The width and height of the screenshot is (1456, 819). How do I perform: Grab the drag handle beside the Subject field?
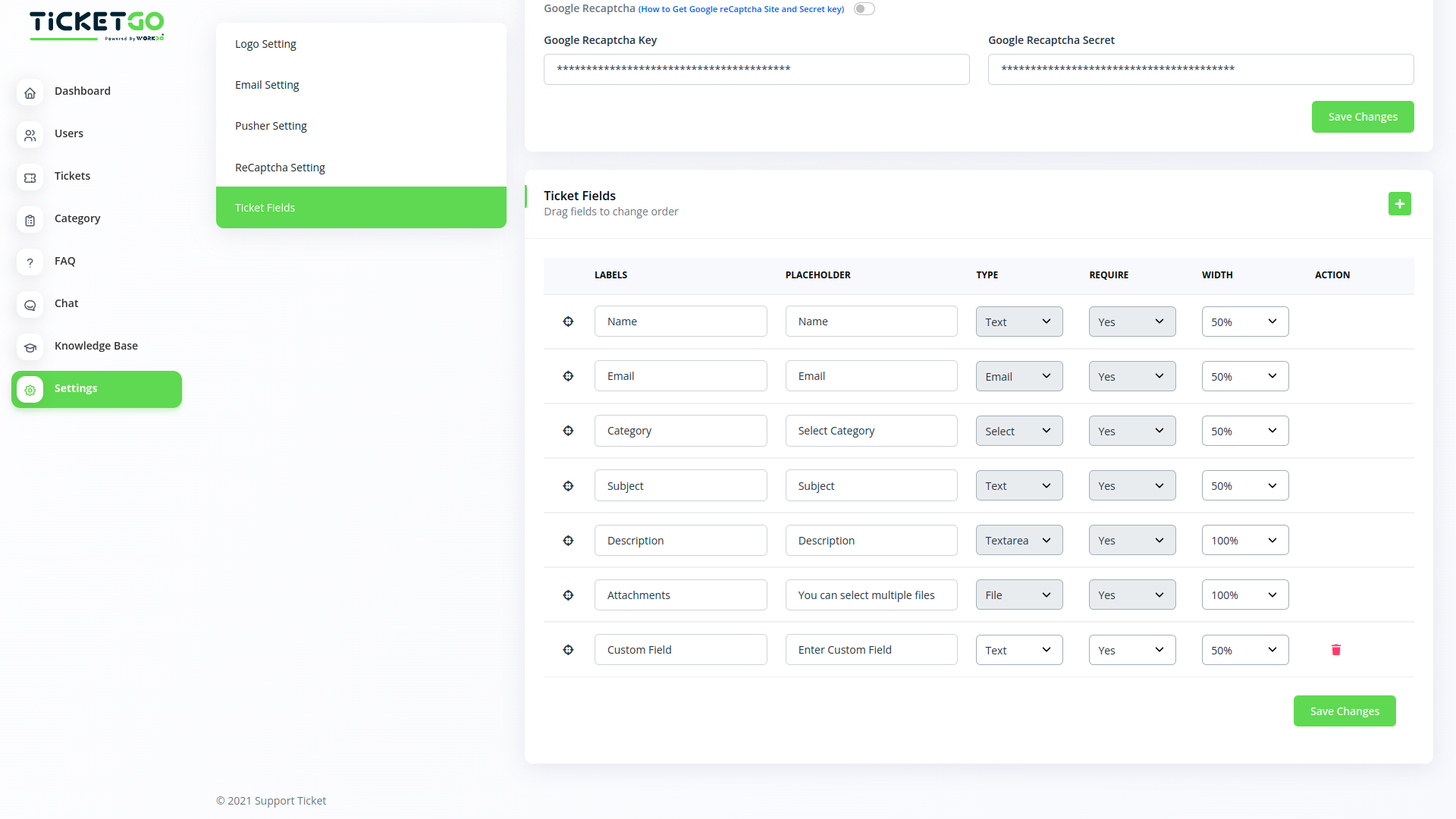click(x=568, y=486)
